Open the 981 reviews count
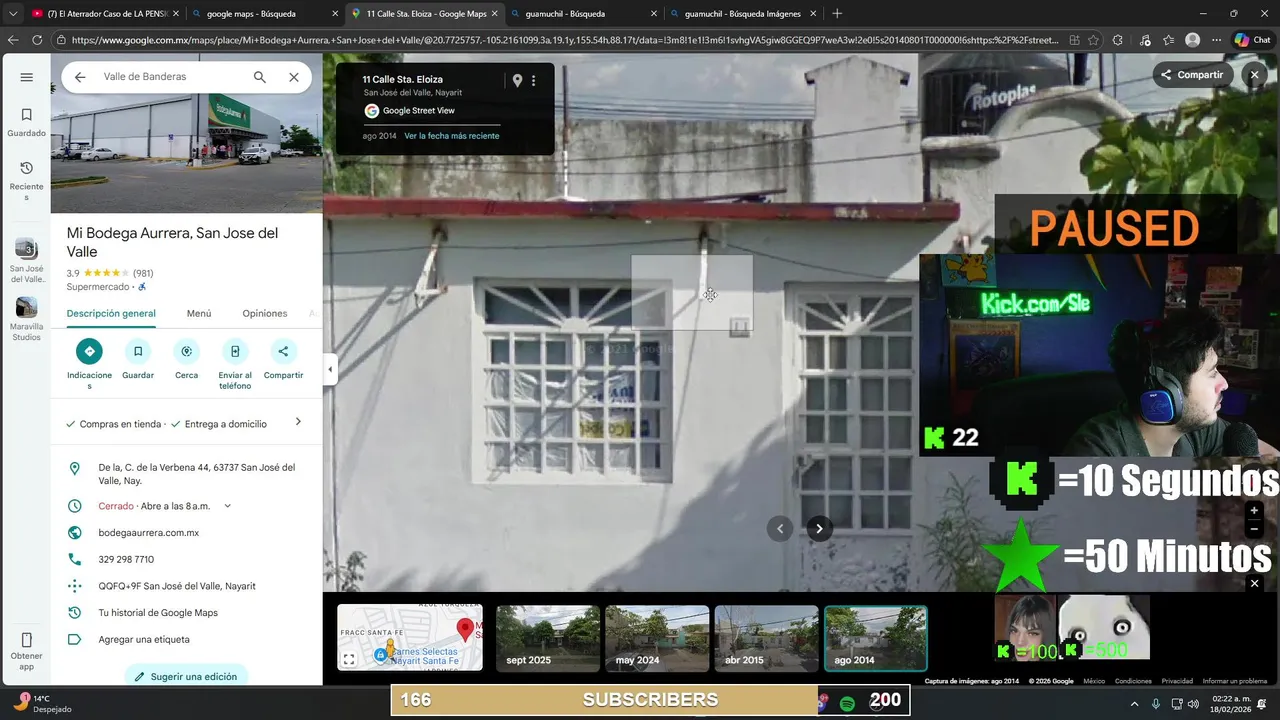Image resolution: width=1280 pixels, height=720 pixels. click(143, 273)
